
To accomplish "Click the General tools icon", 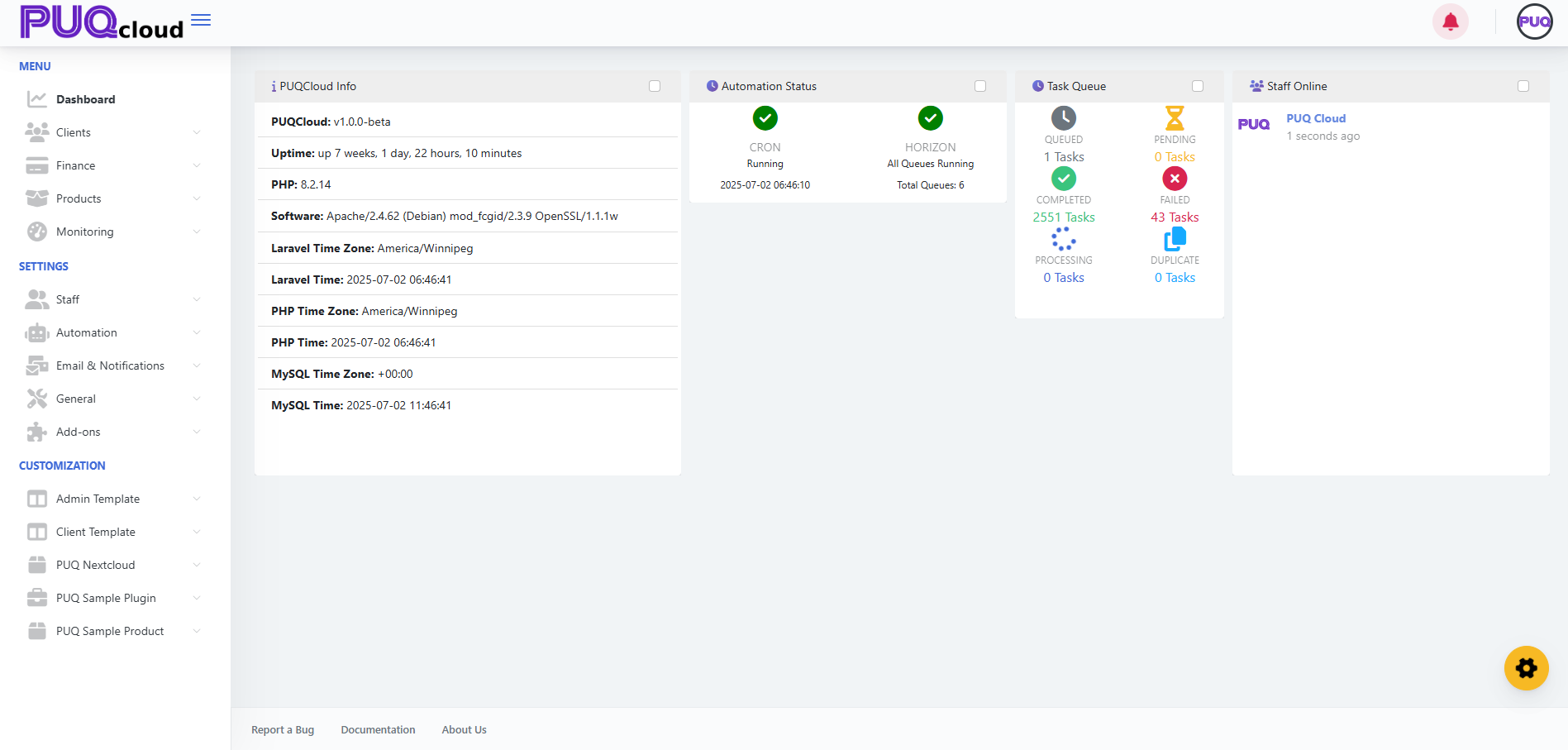I will (37, 399).
